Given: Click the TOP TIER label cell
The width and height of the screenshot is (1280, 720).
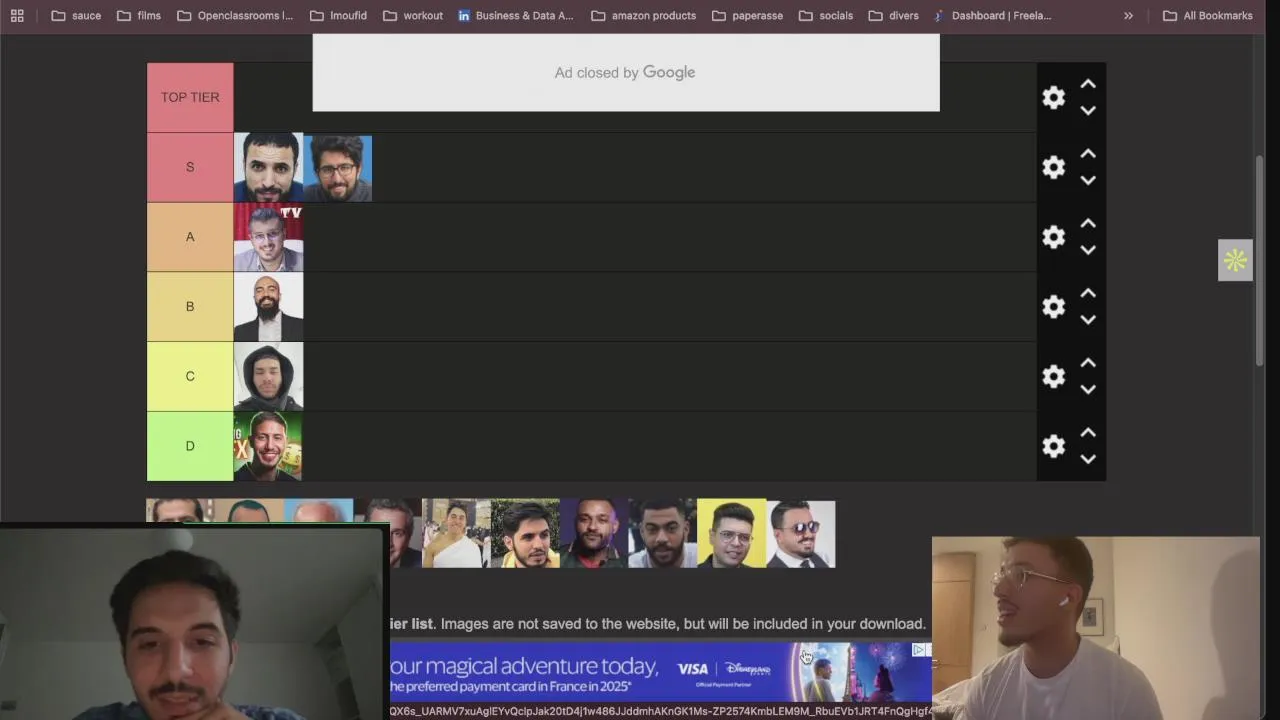Looking at the screenshot, I should click(x=190, y=97).
